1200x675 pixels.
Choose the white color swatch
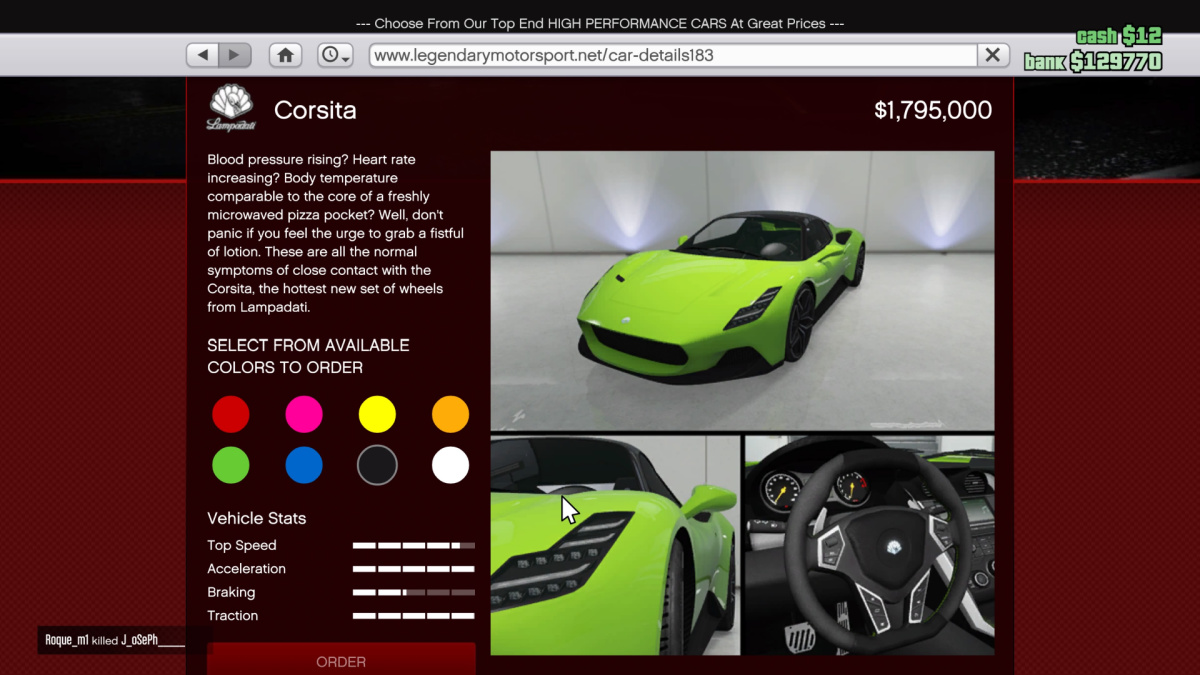tap(450, 465)
